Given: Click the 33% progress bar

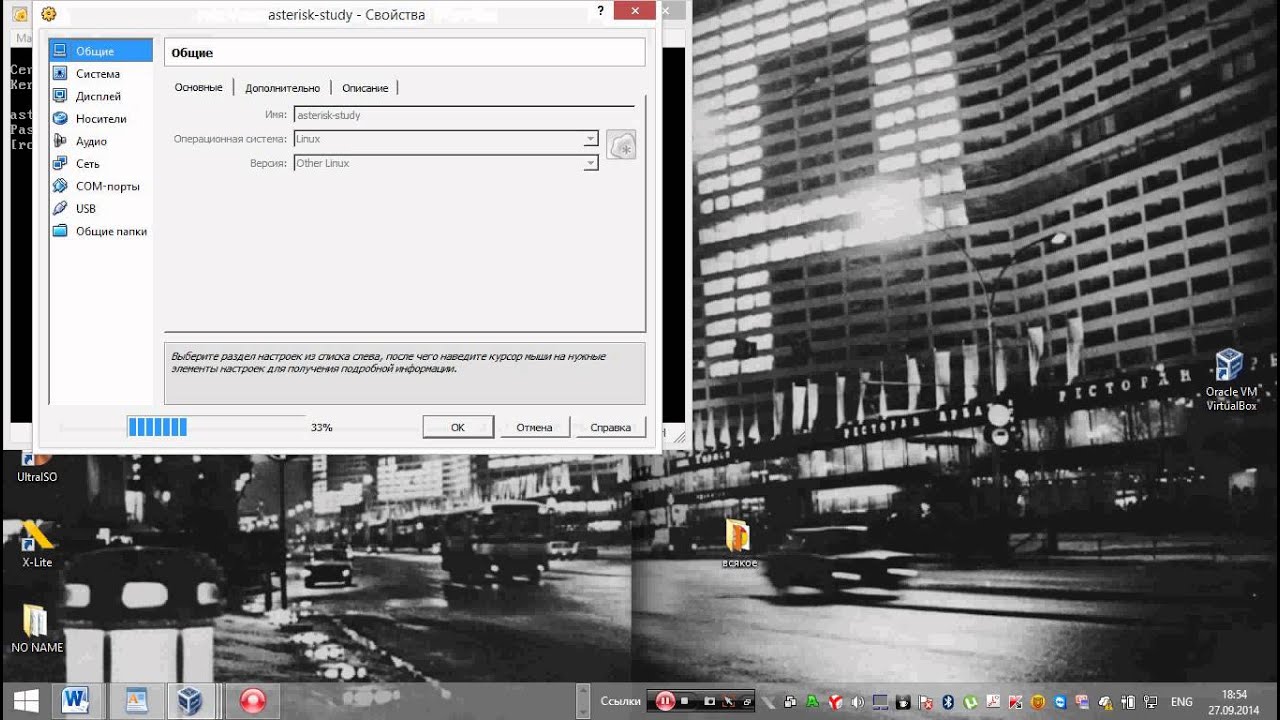Looking at the screenshot, I should click(x=216, y=427).
